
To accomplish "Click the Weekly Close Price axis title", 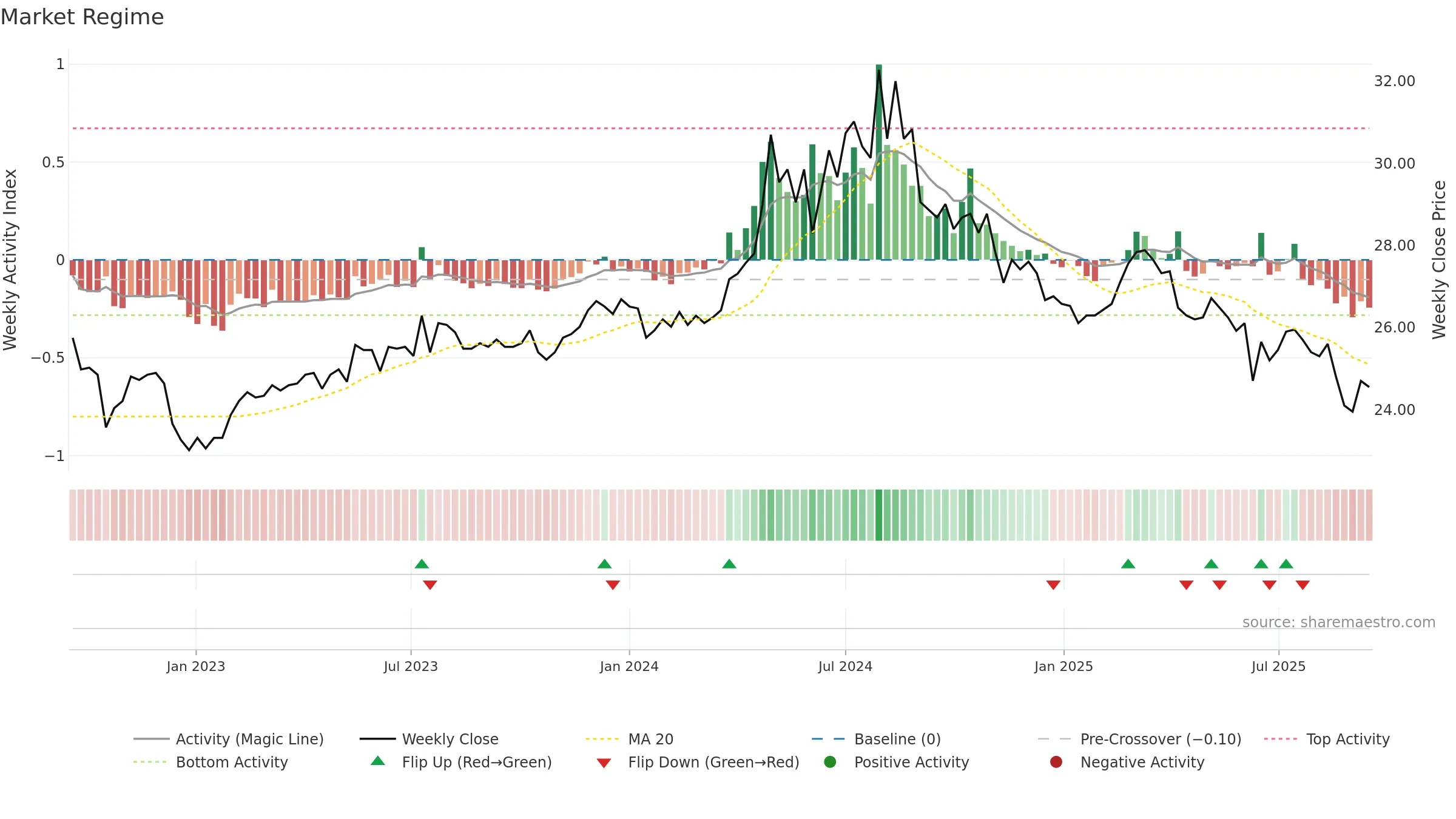I will coord(1439,260).
